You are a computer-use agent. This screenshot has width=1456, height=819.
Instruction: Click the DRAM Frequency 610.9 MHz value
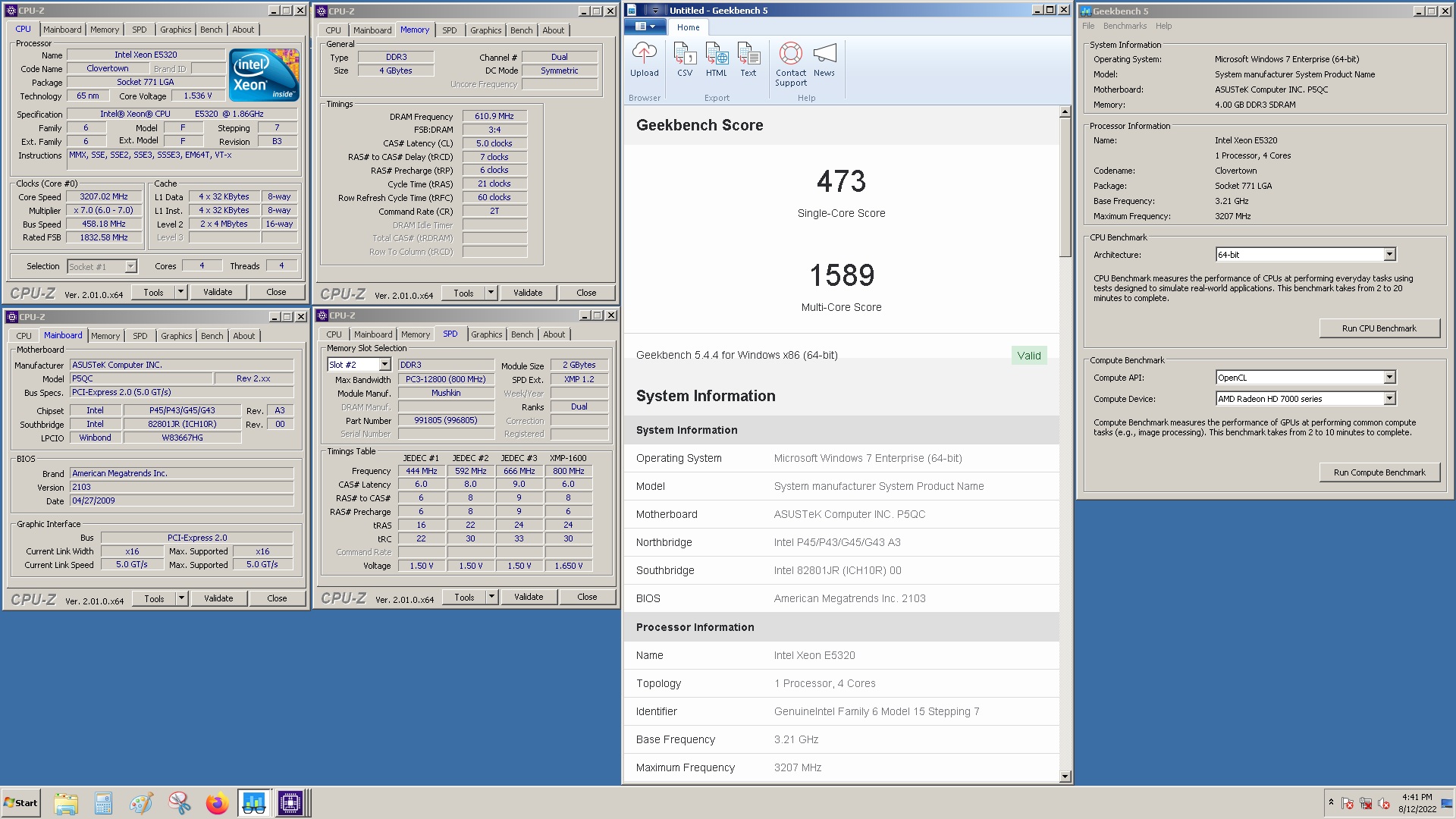(x=494, y=117)
